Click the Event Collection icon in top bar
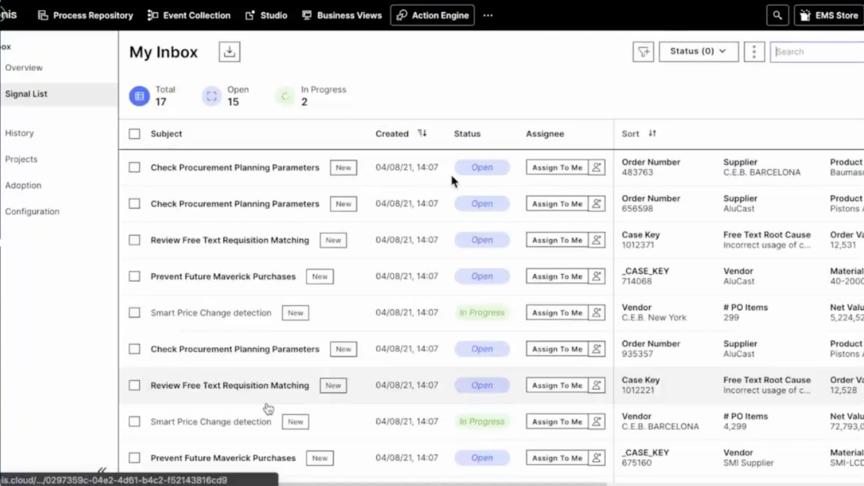Image resolution: width=864 pixels, height=486 pixels. pos(153,15)
